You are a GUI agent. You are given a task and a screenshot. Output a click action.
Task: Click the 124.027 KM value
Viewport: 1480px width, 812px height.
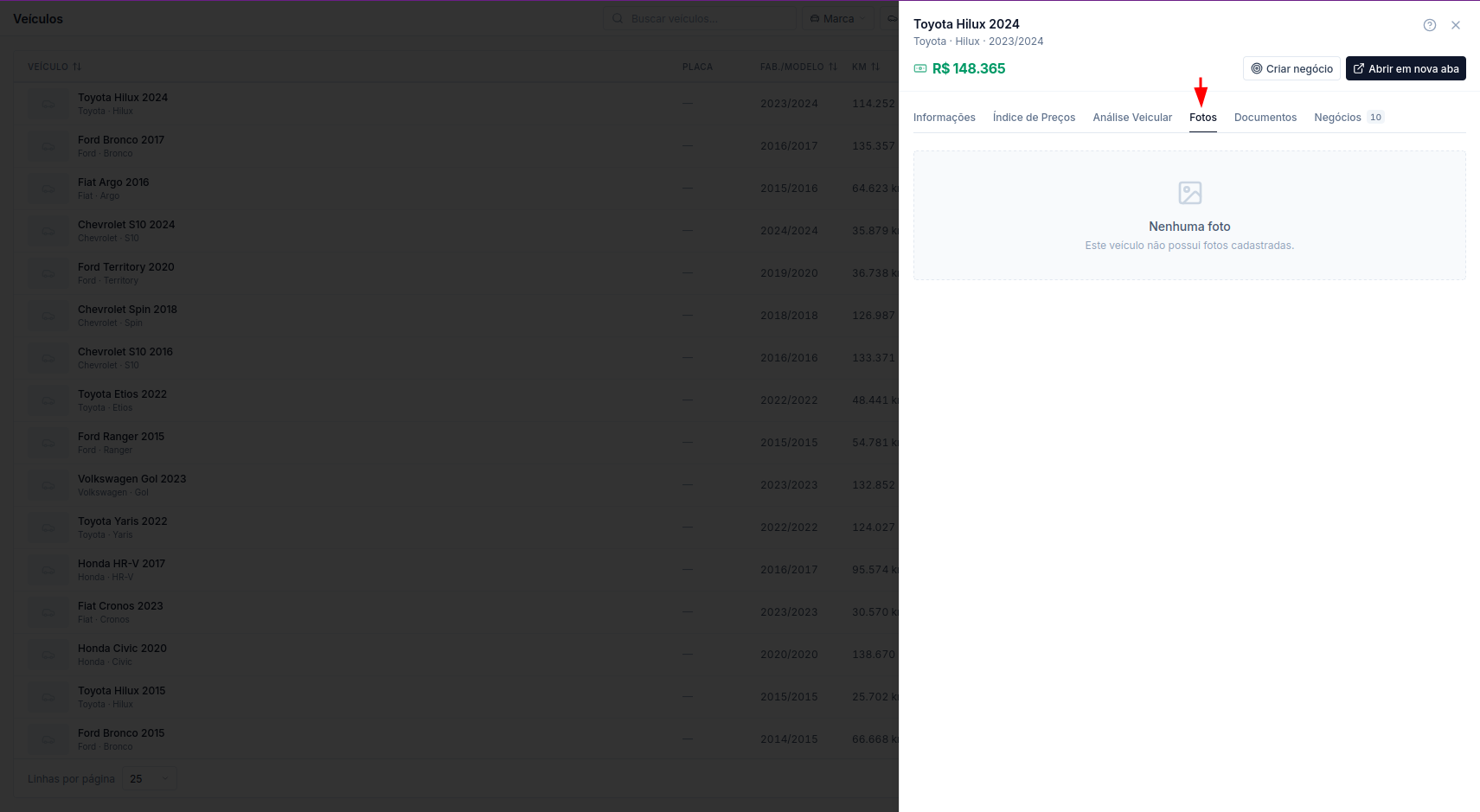(874, 527)
